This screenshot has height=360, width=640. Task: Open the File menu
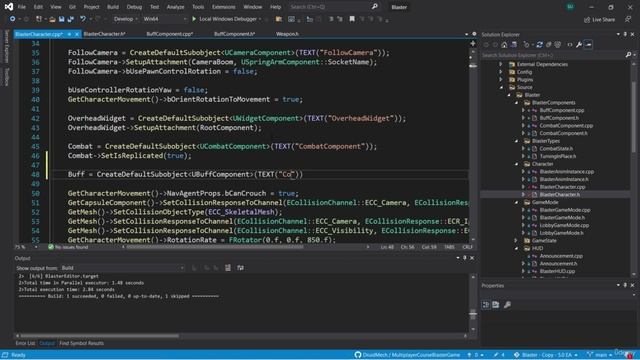pos(22,7)
